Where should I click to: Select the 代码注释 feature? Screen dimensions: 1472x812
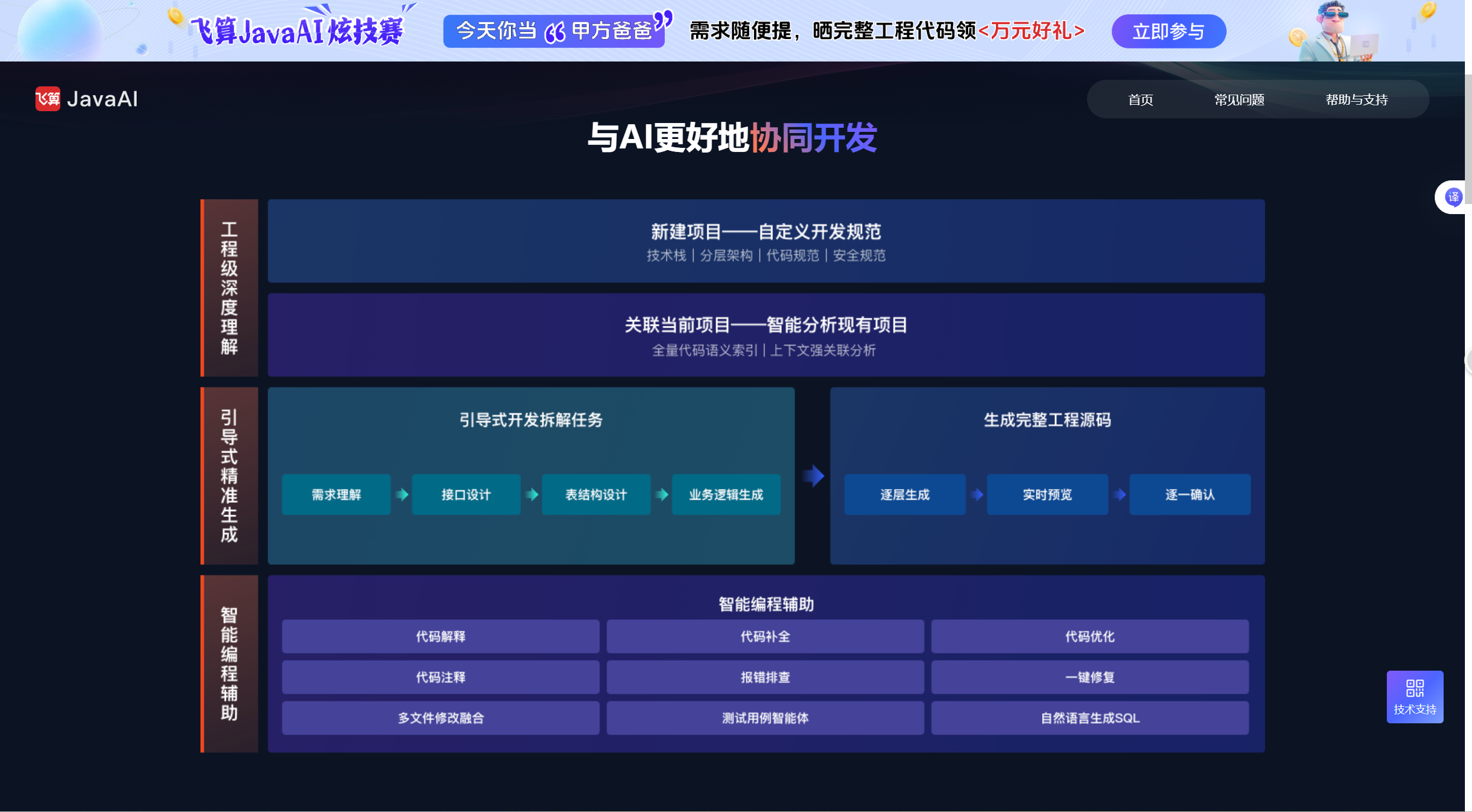point(441,677)
